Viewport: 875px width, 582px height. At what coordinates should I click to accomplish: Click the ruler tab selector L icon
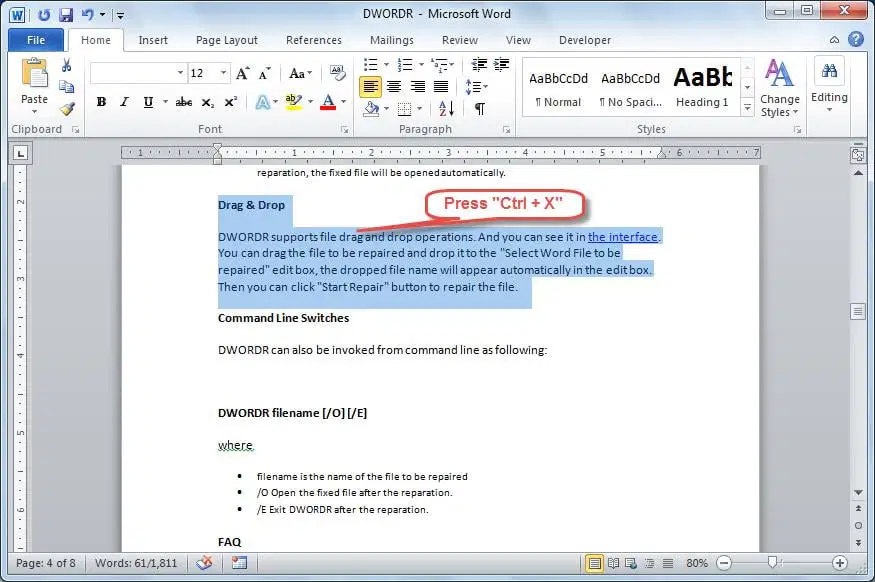coord(21,153)
